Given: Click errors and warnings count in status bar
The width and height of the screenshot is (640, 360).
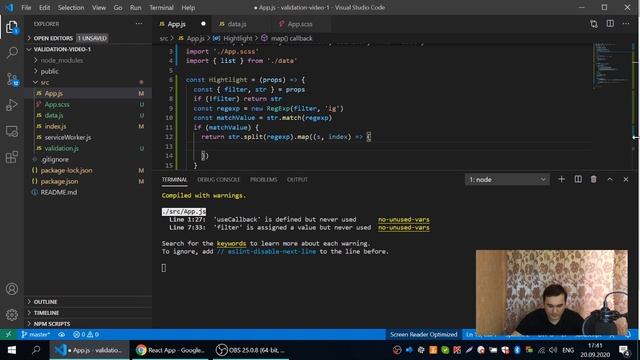Looking at the screenshot, I should [x=86, y=334].
